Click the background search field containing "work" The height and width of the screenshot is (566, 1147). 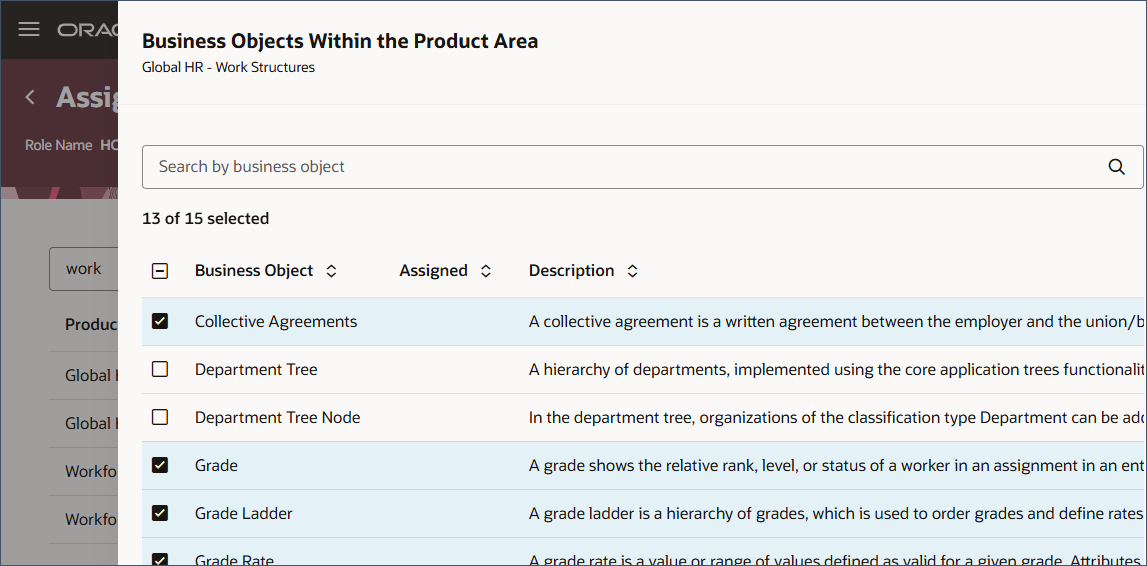tap(84, 269)
